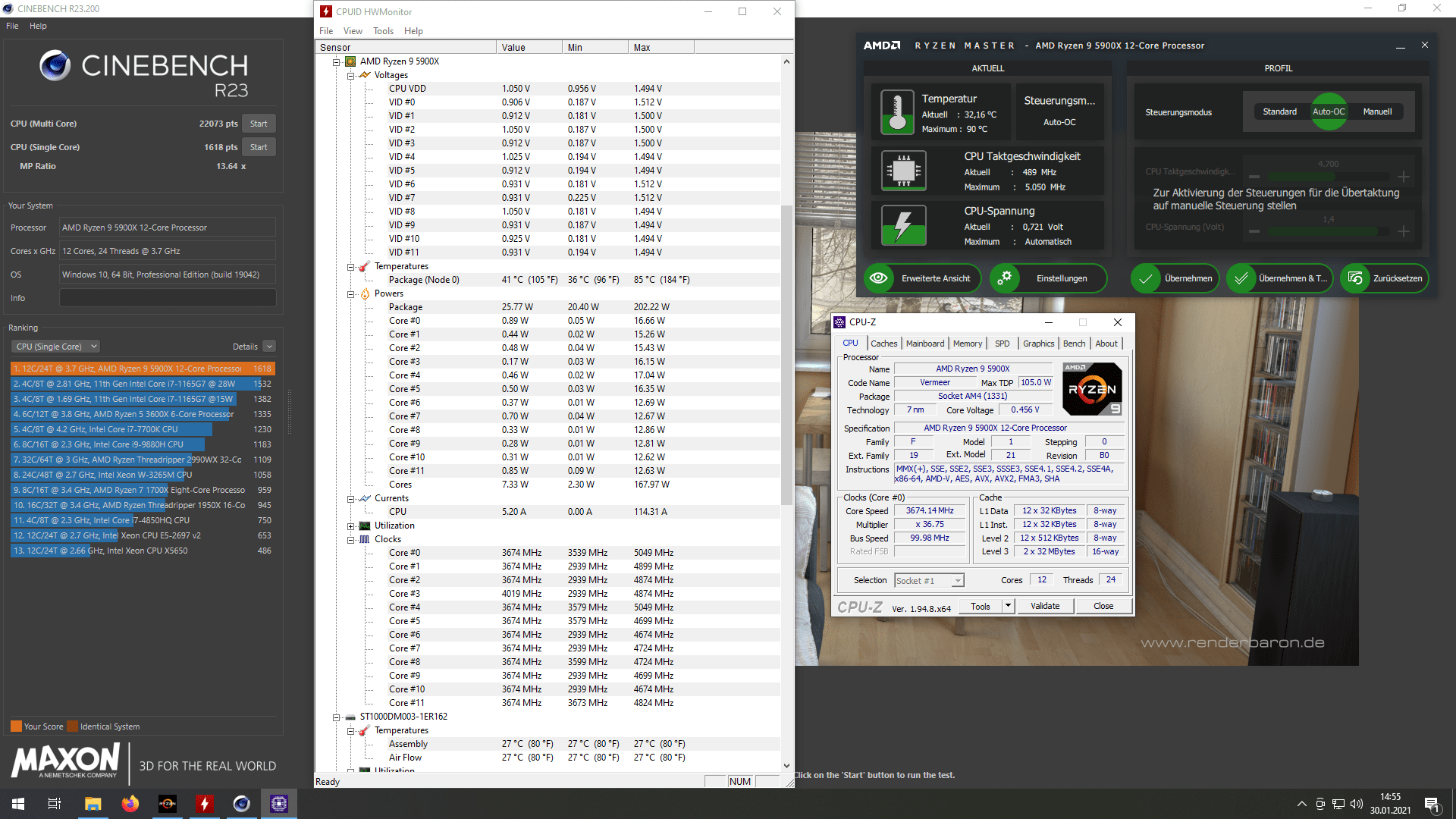Switch to the Bench tab in CPU-Z
The height and width of the screenshot is (819, 1456).
tap(1074, 344)
